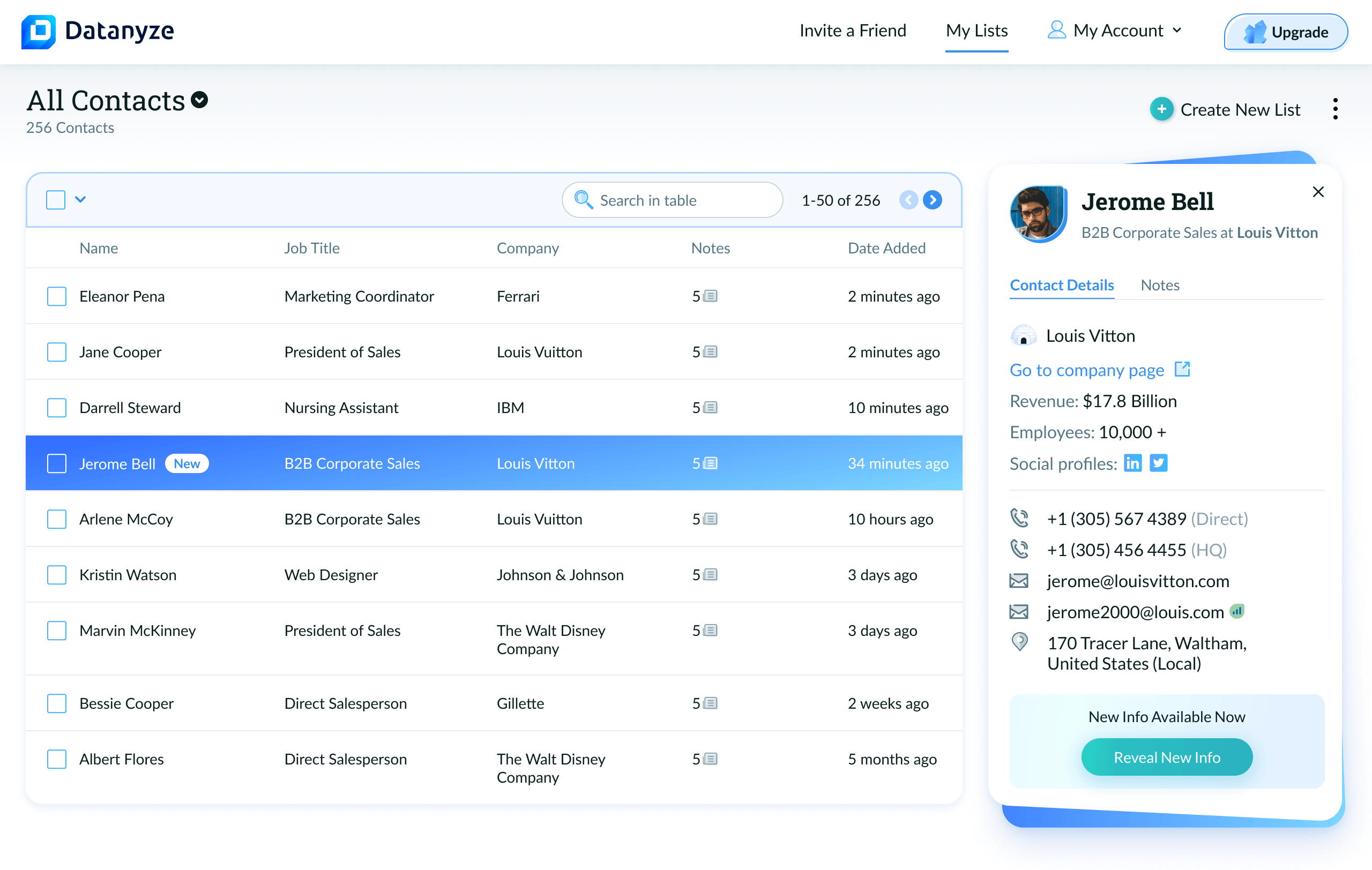Open notes icon for Bessie Cooper

pos(710,704)
